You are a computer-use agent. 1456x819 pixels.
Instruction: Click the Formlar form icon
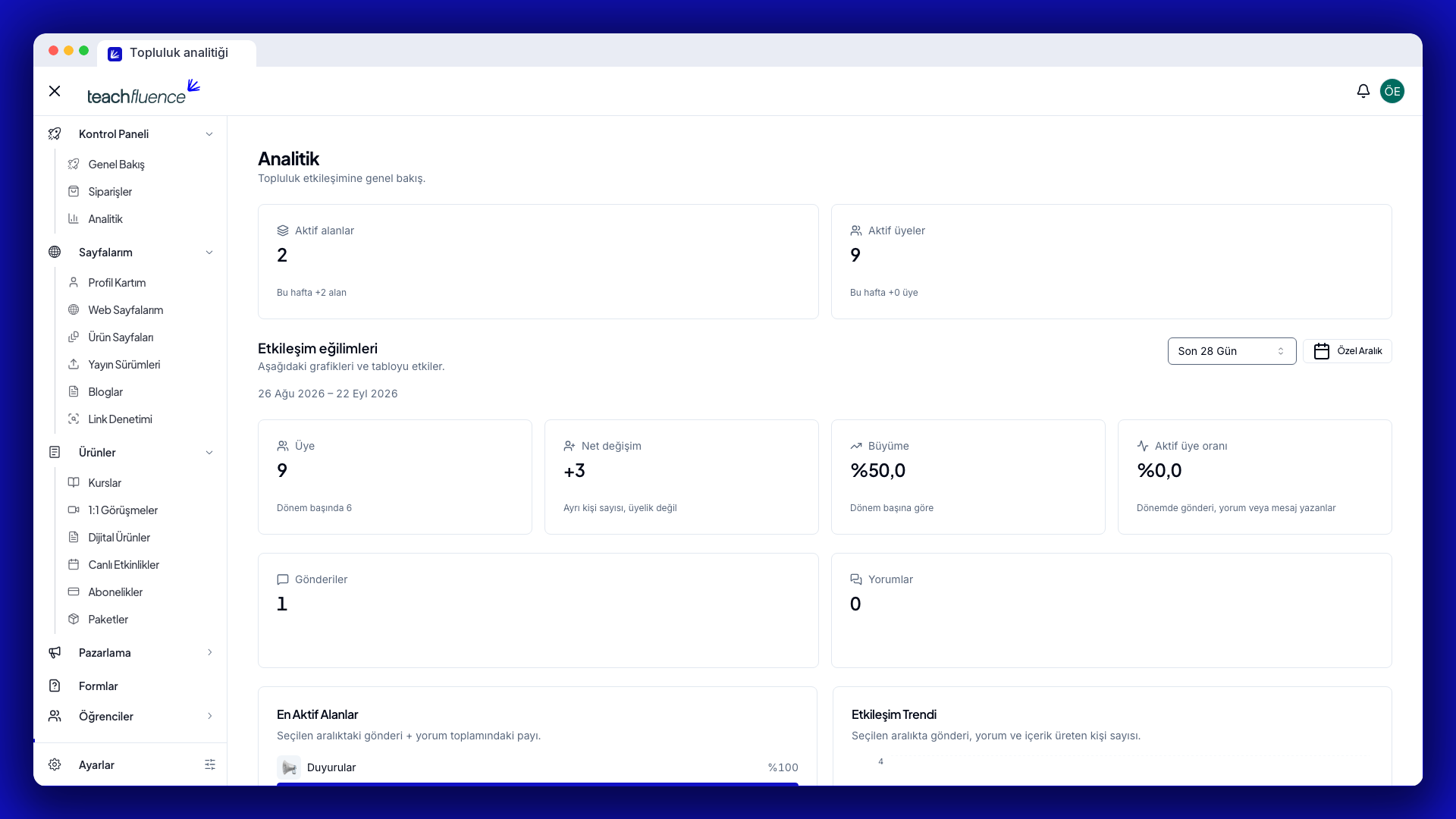[x=55, y=686]
